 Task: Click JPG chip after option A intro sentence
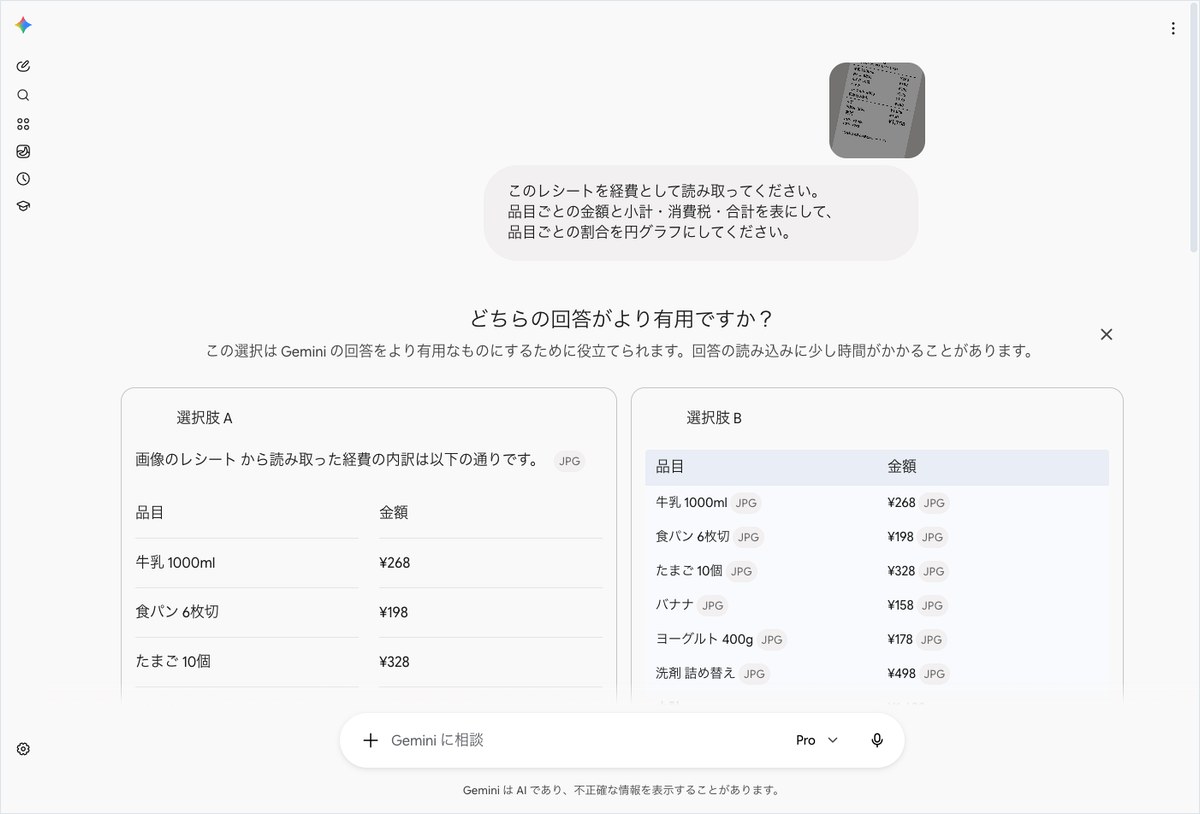tap(569, 461)
